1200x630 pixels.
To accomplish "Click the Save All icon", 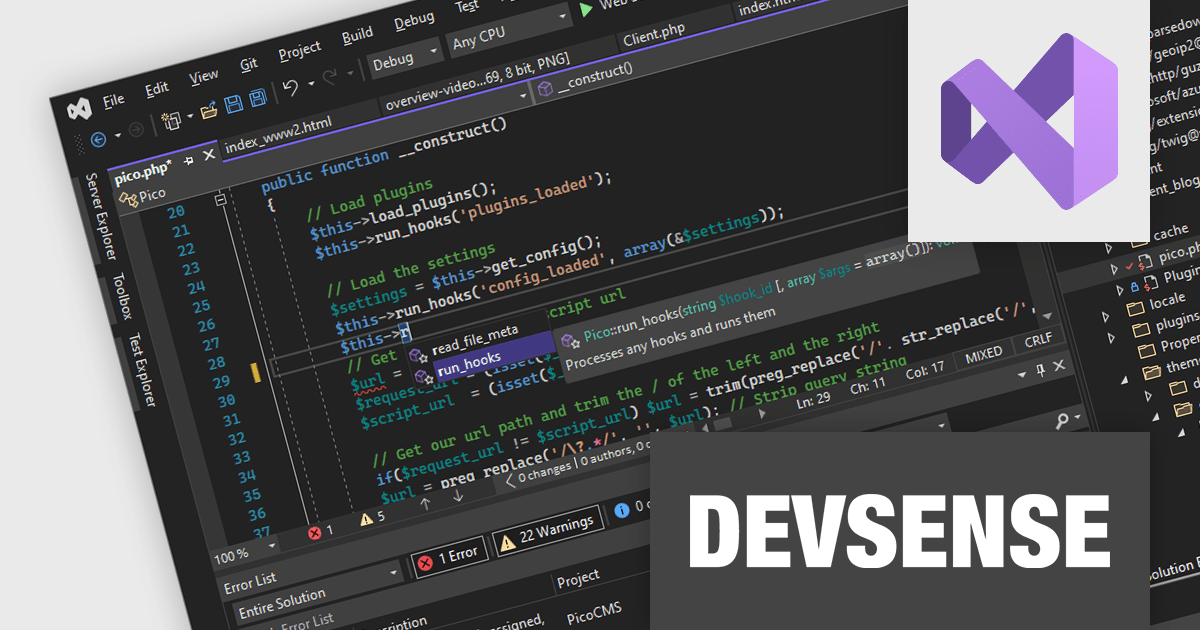I will pos(257,97).
